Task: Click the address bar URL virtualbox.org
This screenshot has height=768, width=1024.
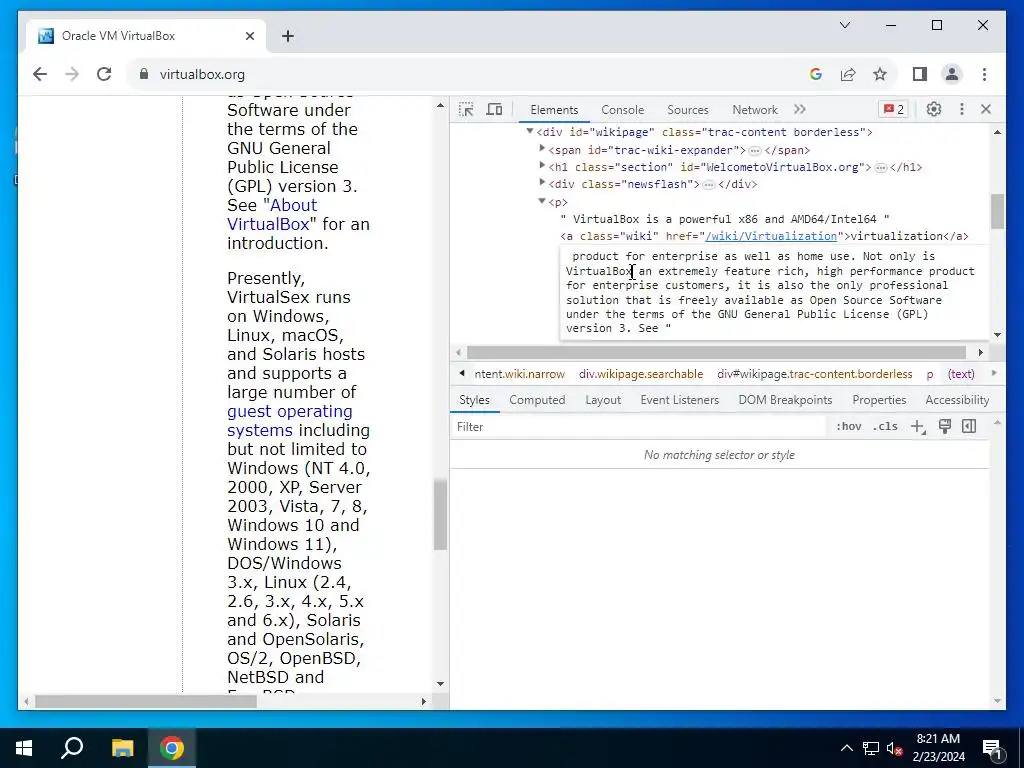Action: click(x=202, y=74)
